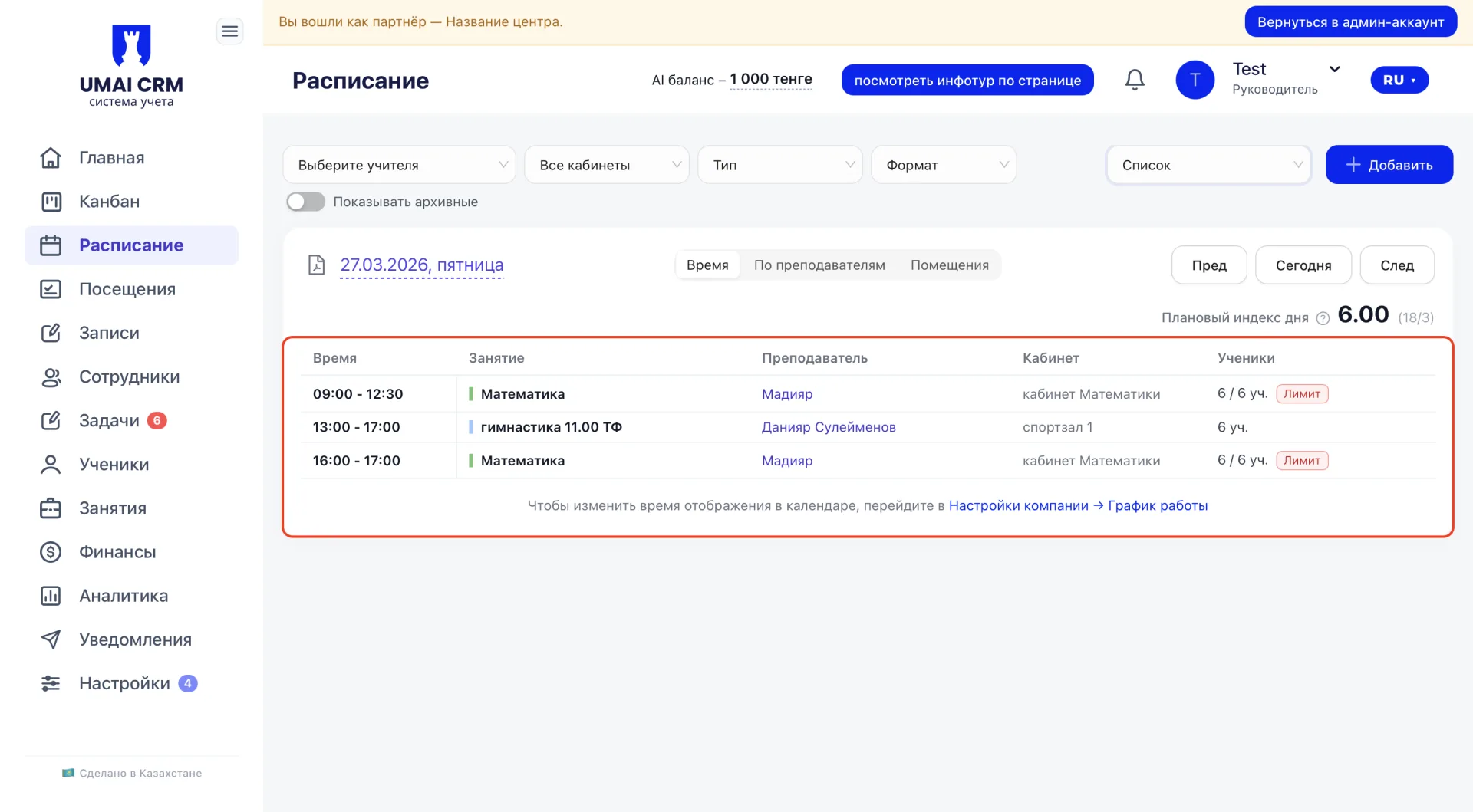
Task: Open teacher link Данияр Сулейменов
Action: 829,427
